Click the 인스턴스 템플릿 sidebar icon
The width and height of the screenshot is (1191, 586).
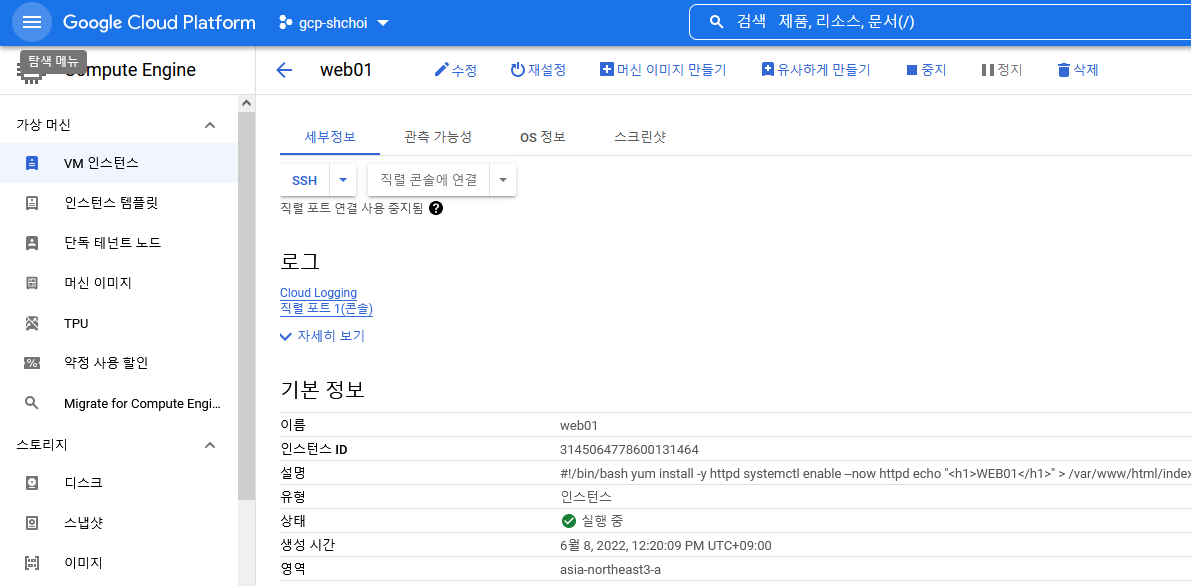(x=31, y=203)
